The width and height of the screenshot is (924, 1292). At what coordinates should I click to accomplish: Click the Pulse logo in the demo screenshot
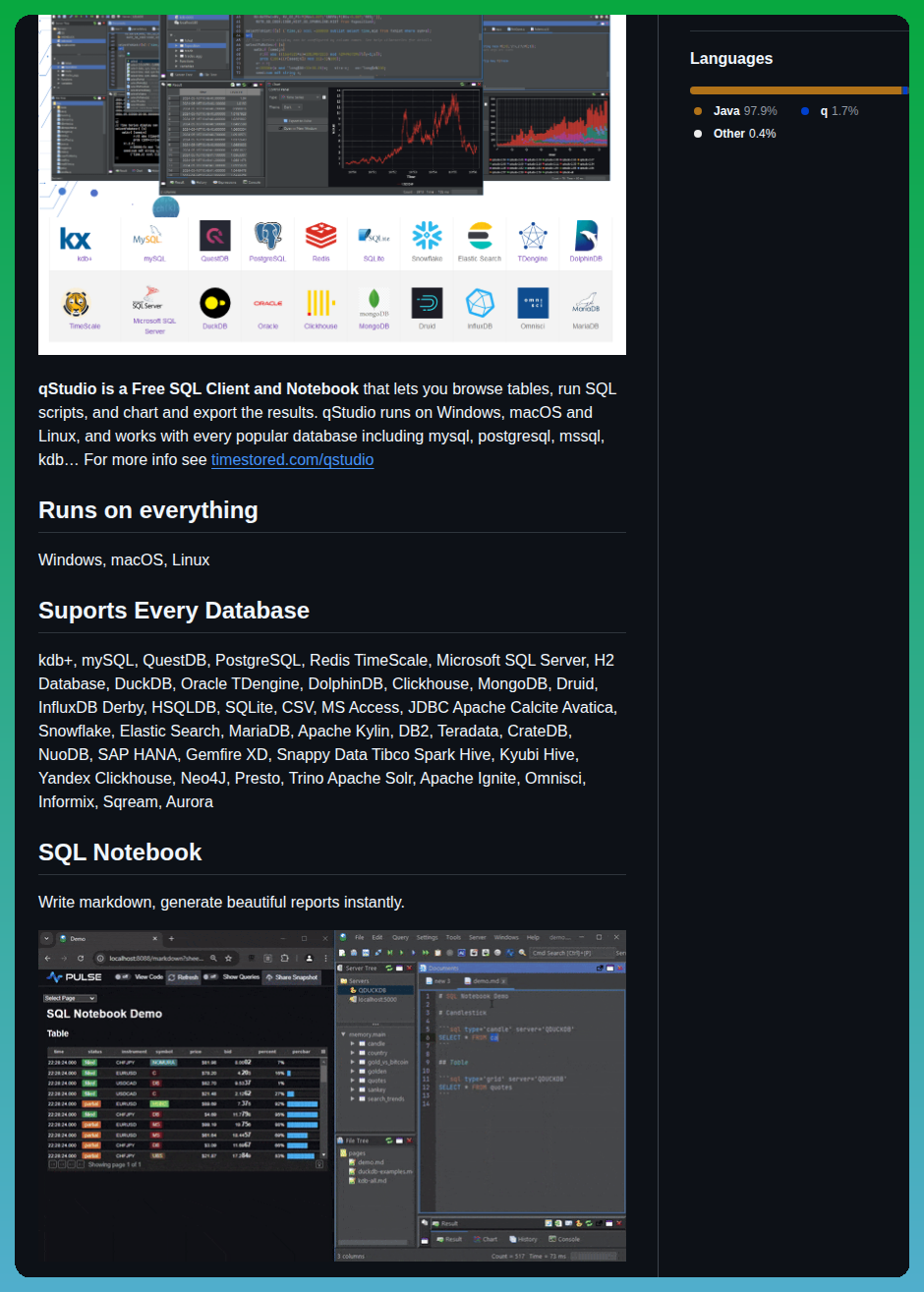pyautogui.click(x=75, y=977)
